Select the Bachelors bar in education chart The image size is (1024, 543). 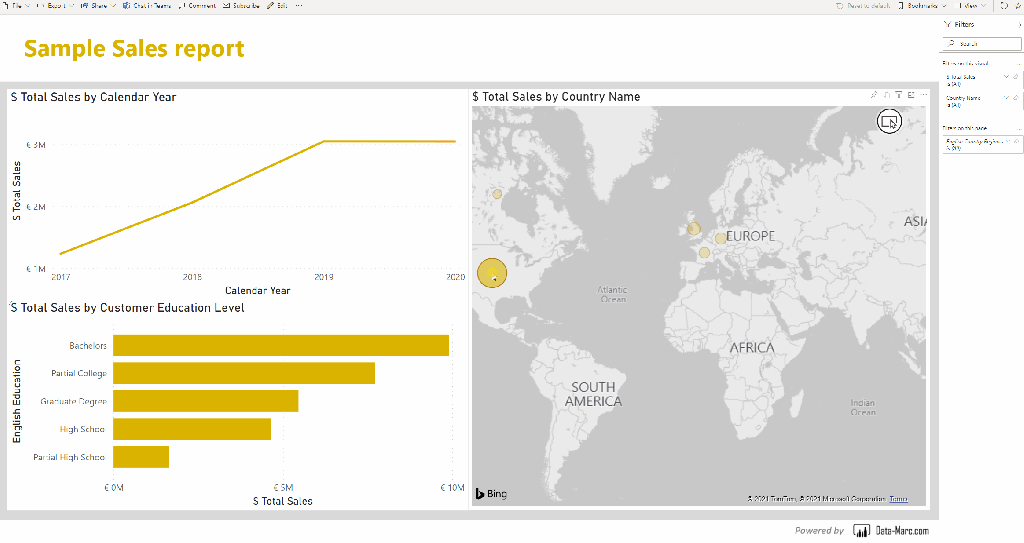click(280, 346)
